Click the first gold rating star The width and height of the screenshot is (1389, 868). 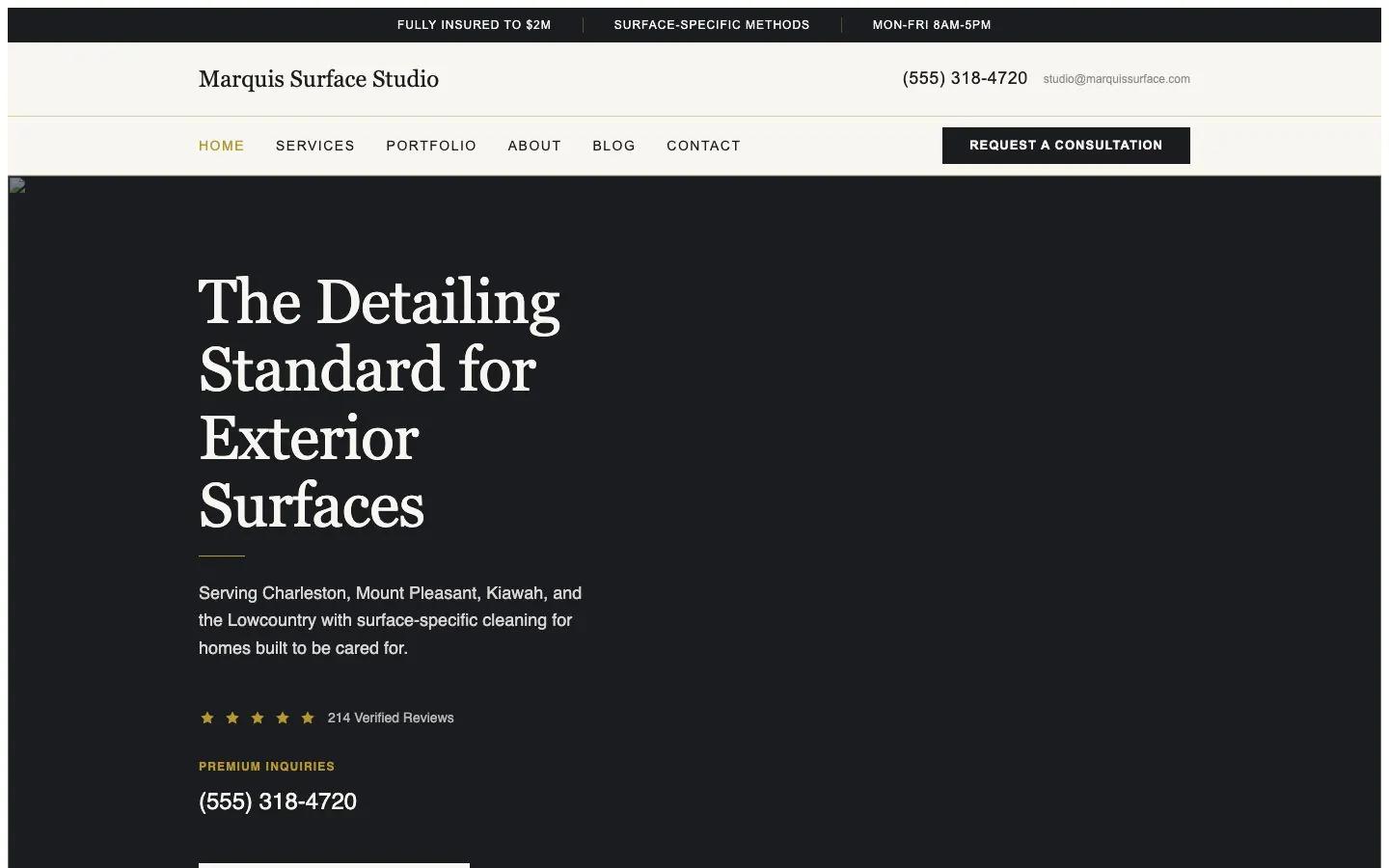click(207, 718)
